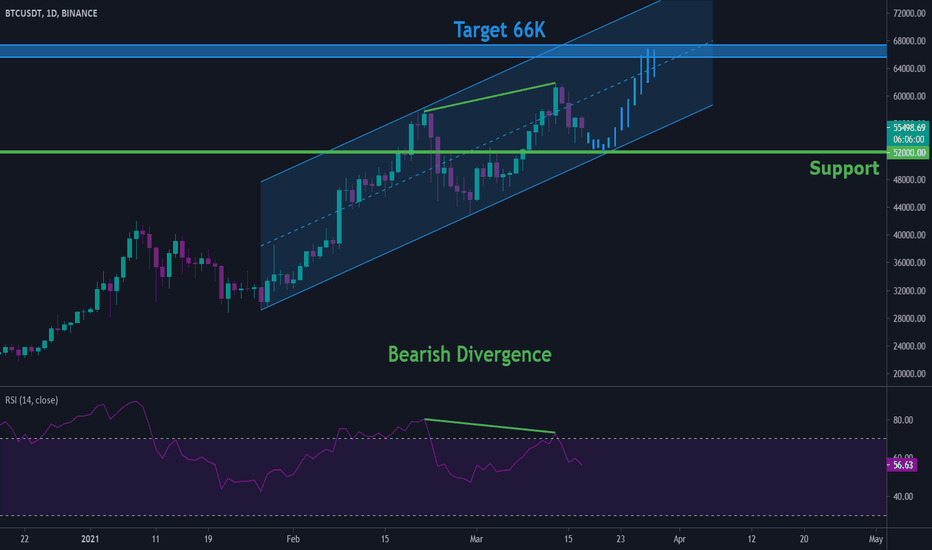Click the 64000.00 price axis label
This screenshot has width=932, height=550.
pos(909,68)
